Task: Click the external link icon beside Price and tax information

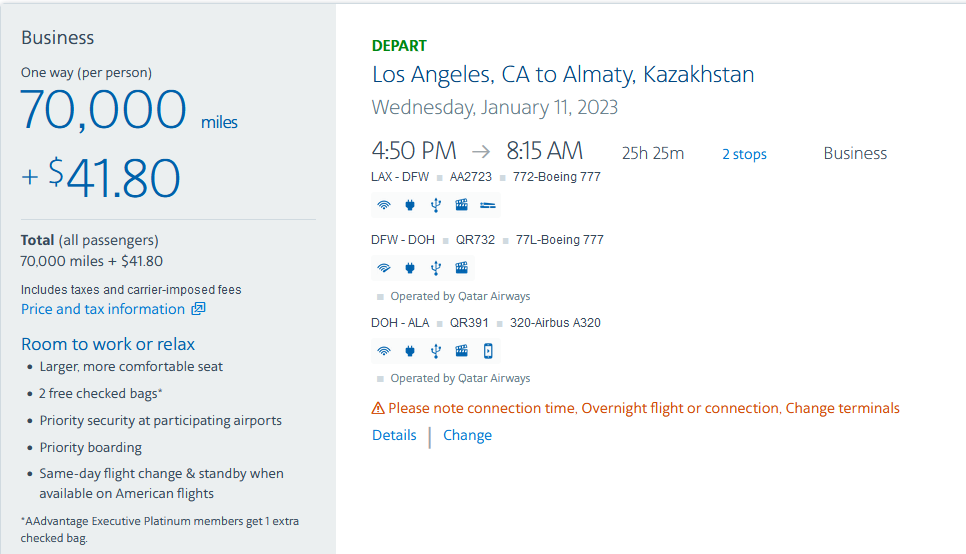Action: [198, 309]
